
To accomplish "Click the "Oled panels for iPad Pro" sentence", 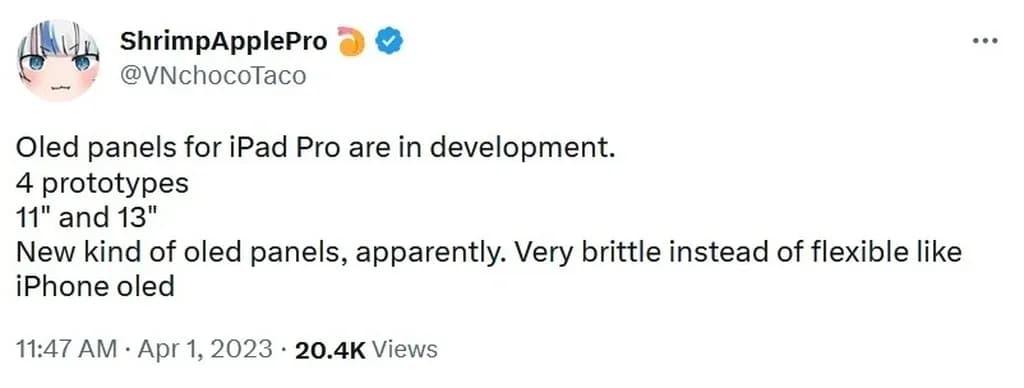I will (315, 149).
